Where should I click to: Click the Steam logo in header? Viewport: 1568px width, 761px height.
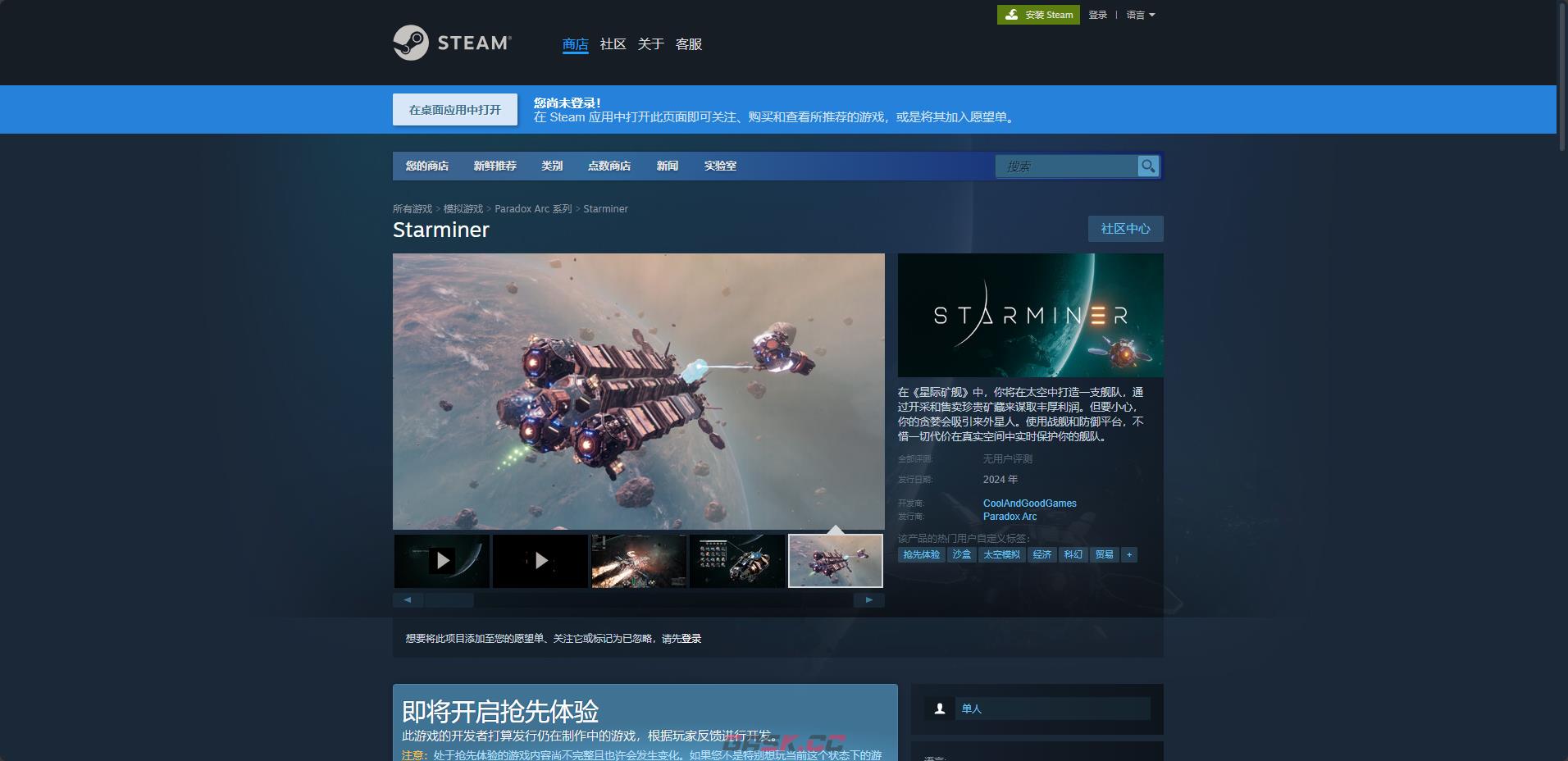452,43
